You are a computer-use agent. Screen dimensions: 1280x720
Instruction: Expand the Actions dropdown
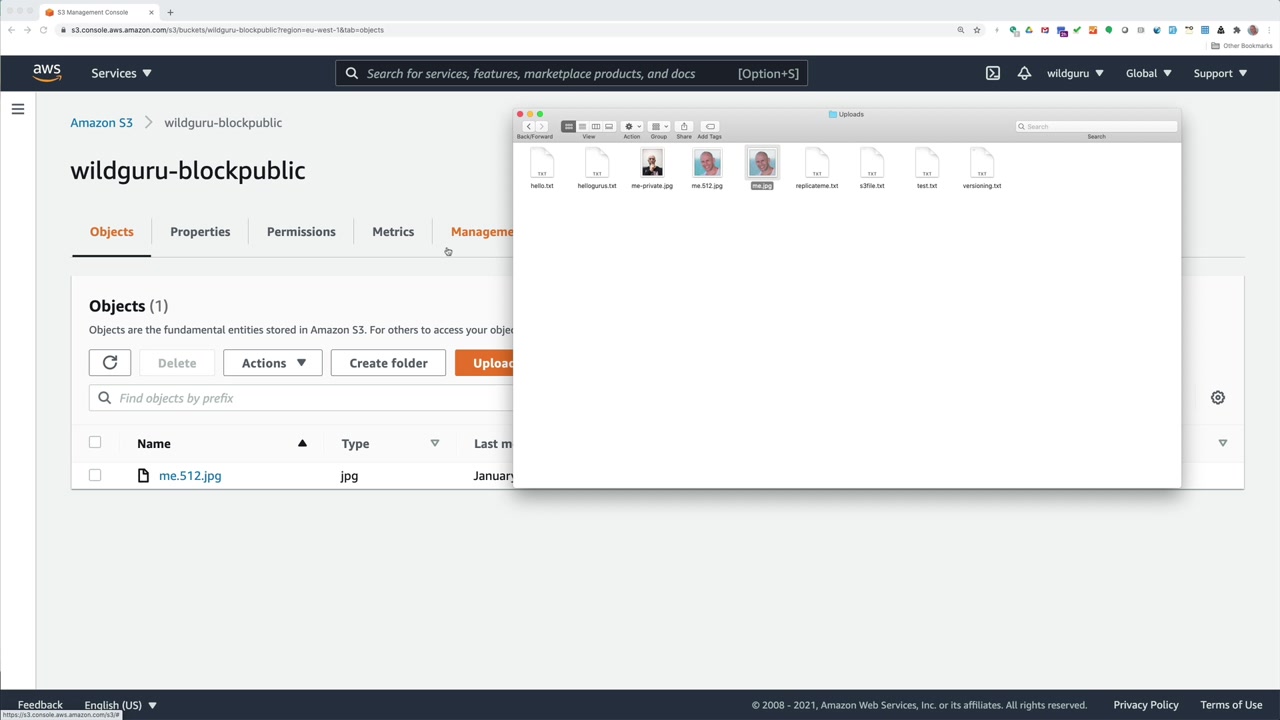273,363
